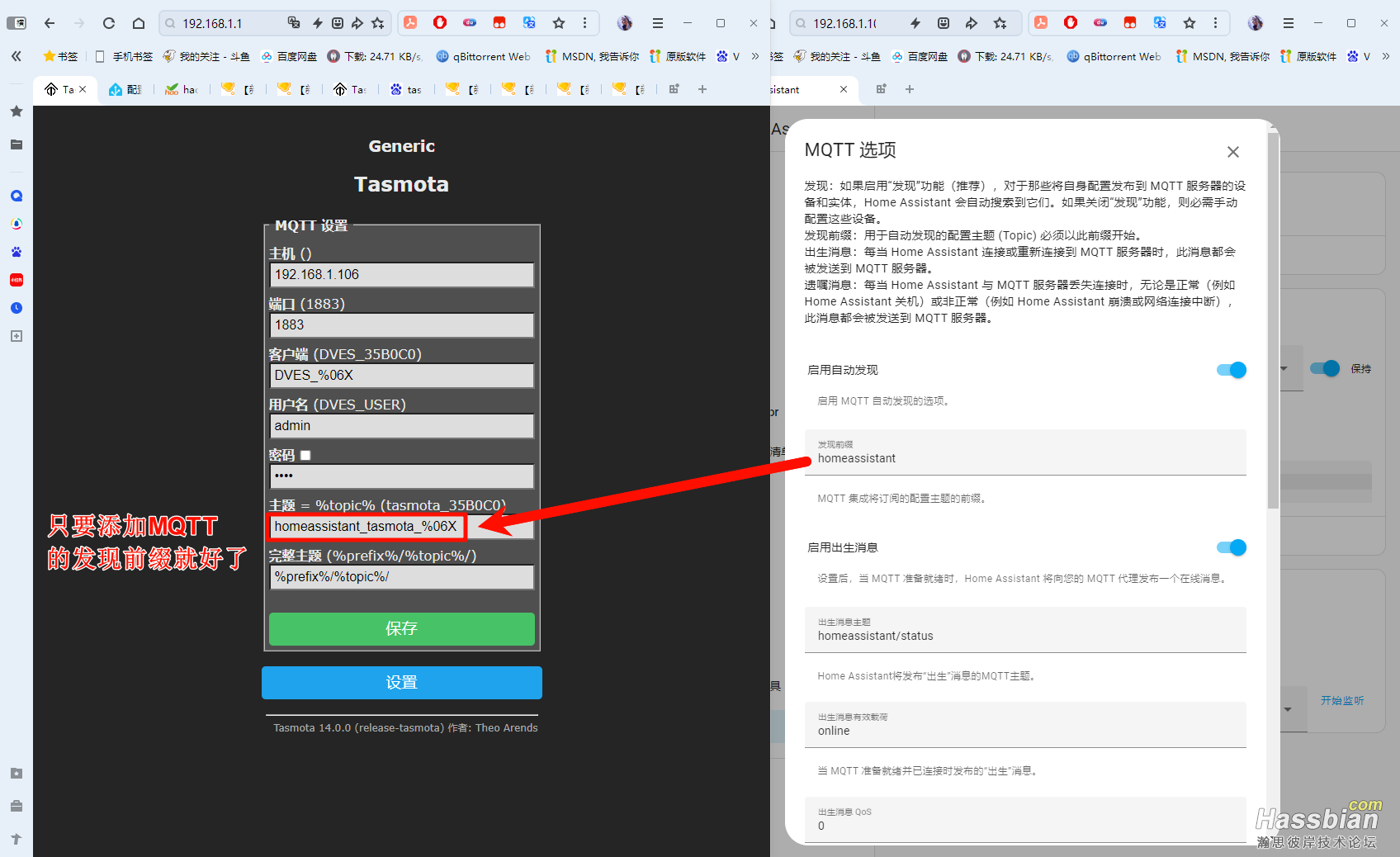Open new tab in left browser window

point(702,89)
